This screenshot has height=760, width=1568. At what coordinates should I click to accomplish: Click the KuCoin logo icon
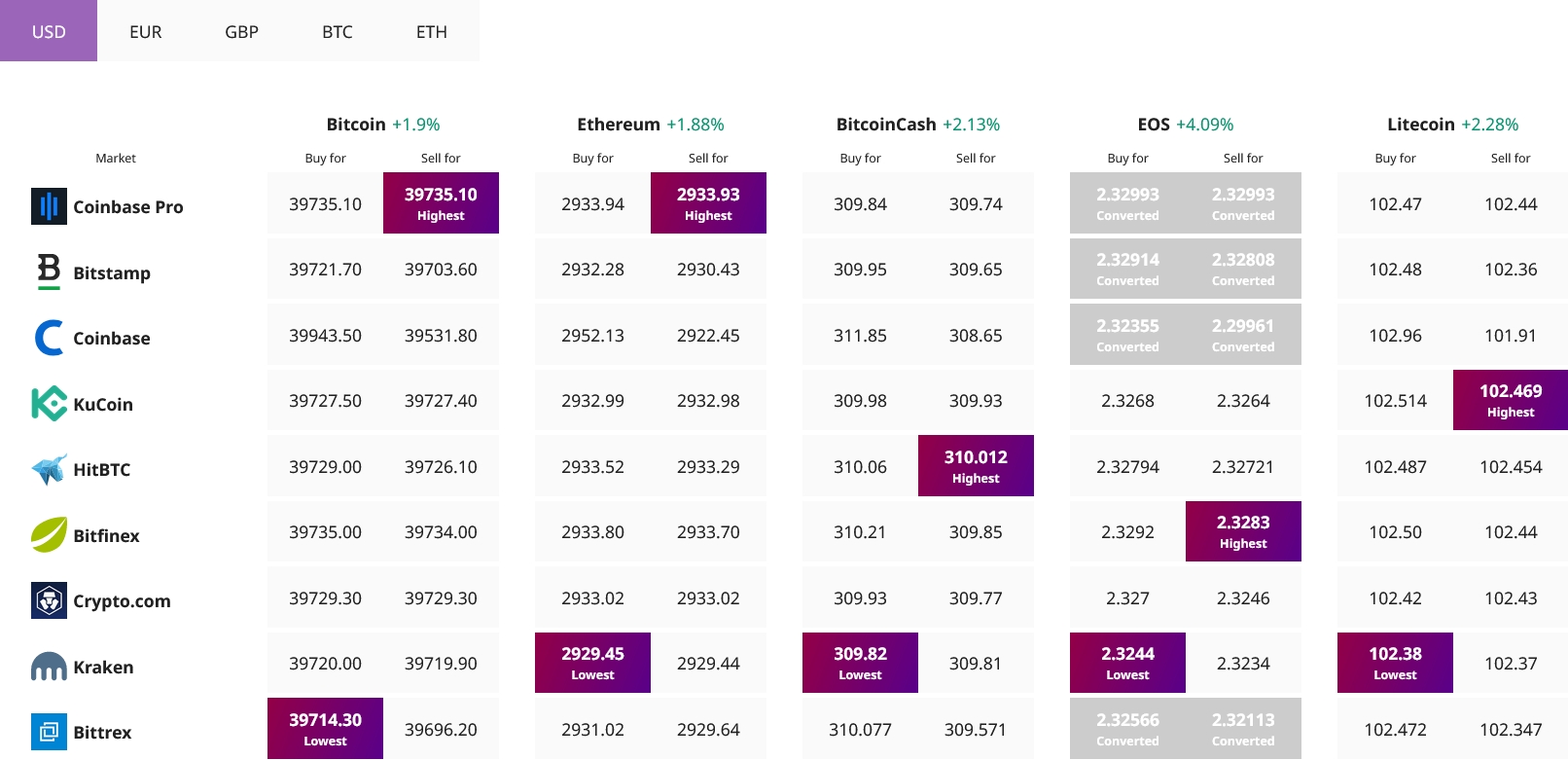[49, 404]
